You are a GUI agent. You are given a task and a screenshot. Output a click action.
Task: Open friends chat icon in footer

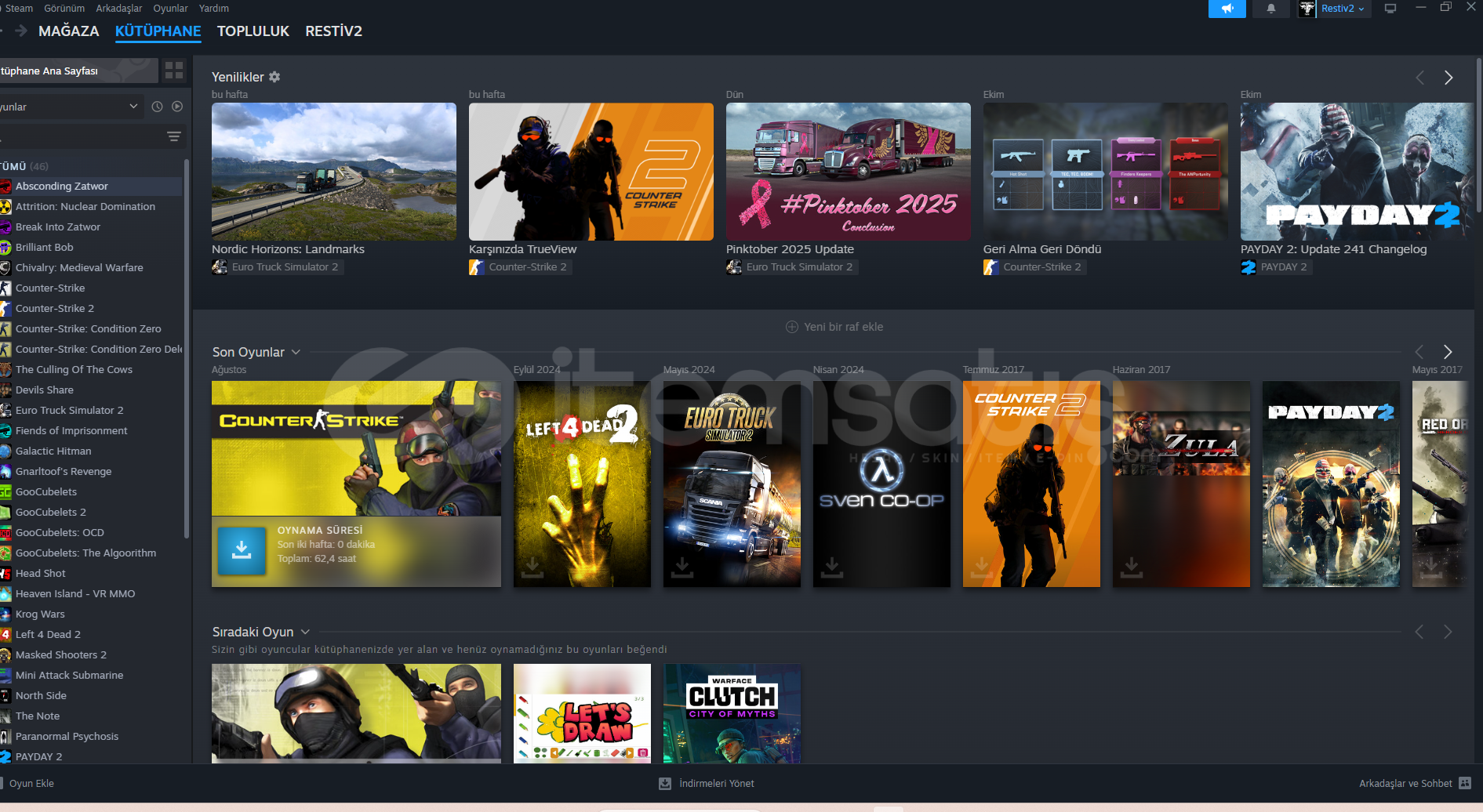[x=1465, y=783]
